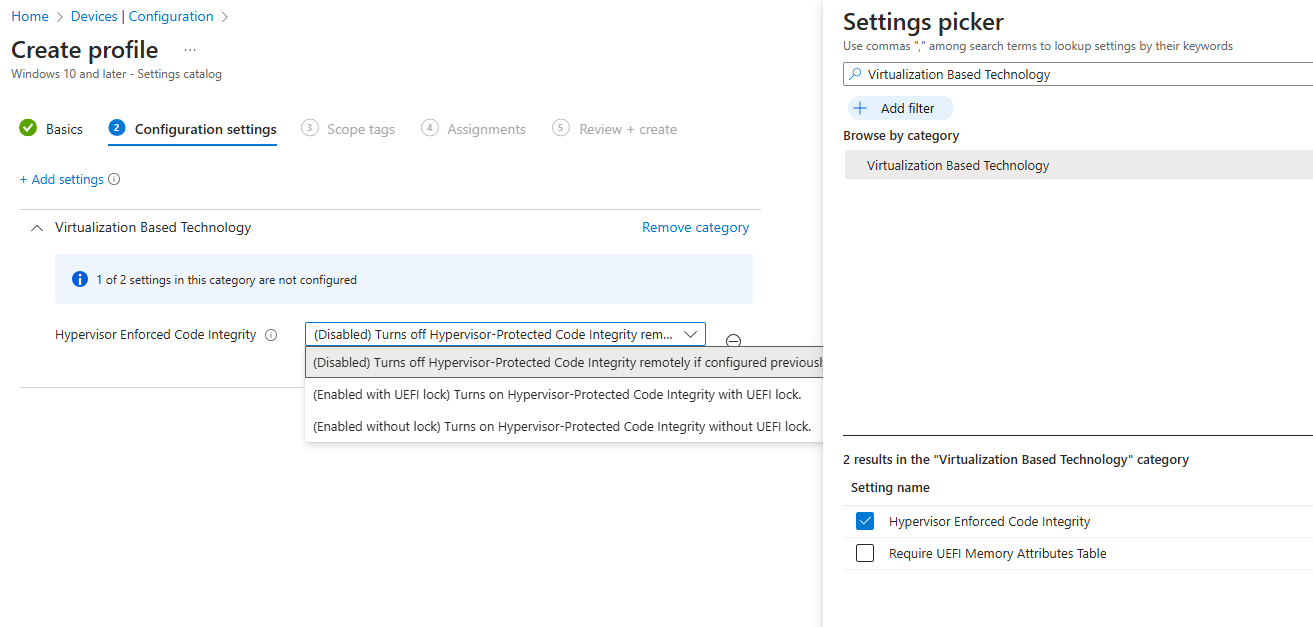
Task: Click the blue info icon in the notice banner
Action: pyautogui.click(x=80, y=280)
